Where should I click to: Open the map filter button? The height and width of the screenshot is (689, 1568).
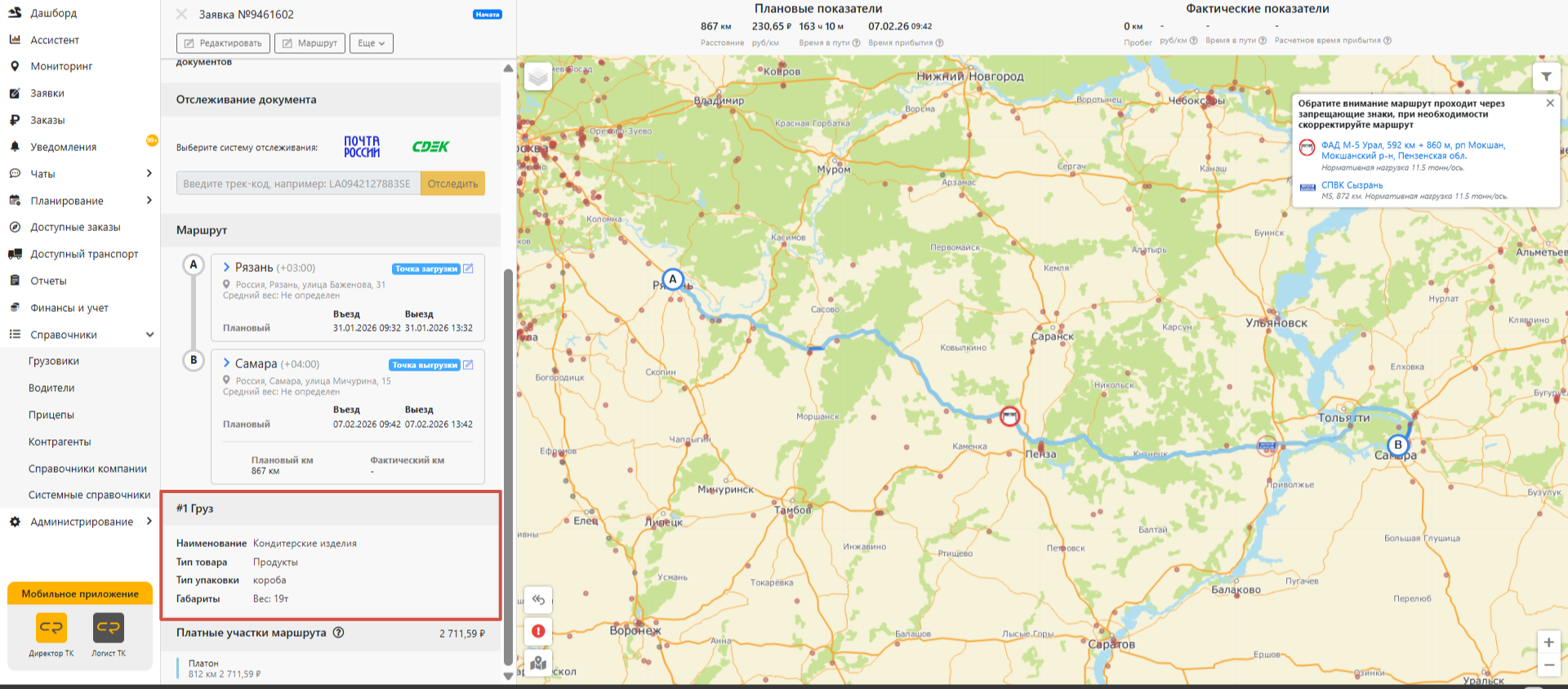click(x=1547, y=77)
